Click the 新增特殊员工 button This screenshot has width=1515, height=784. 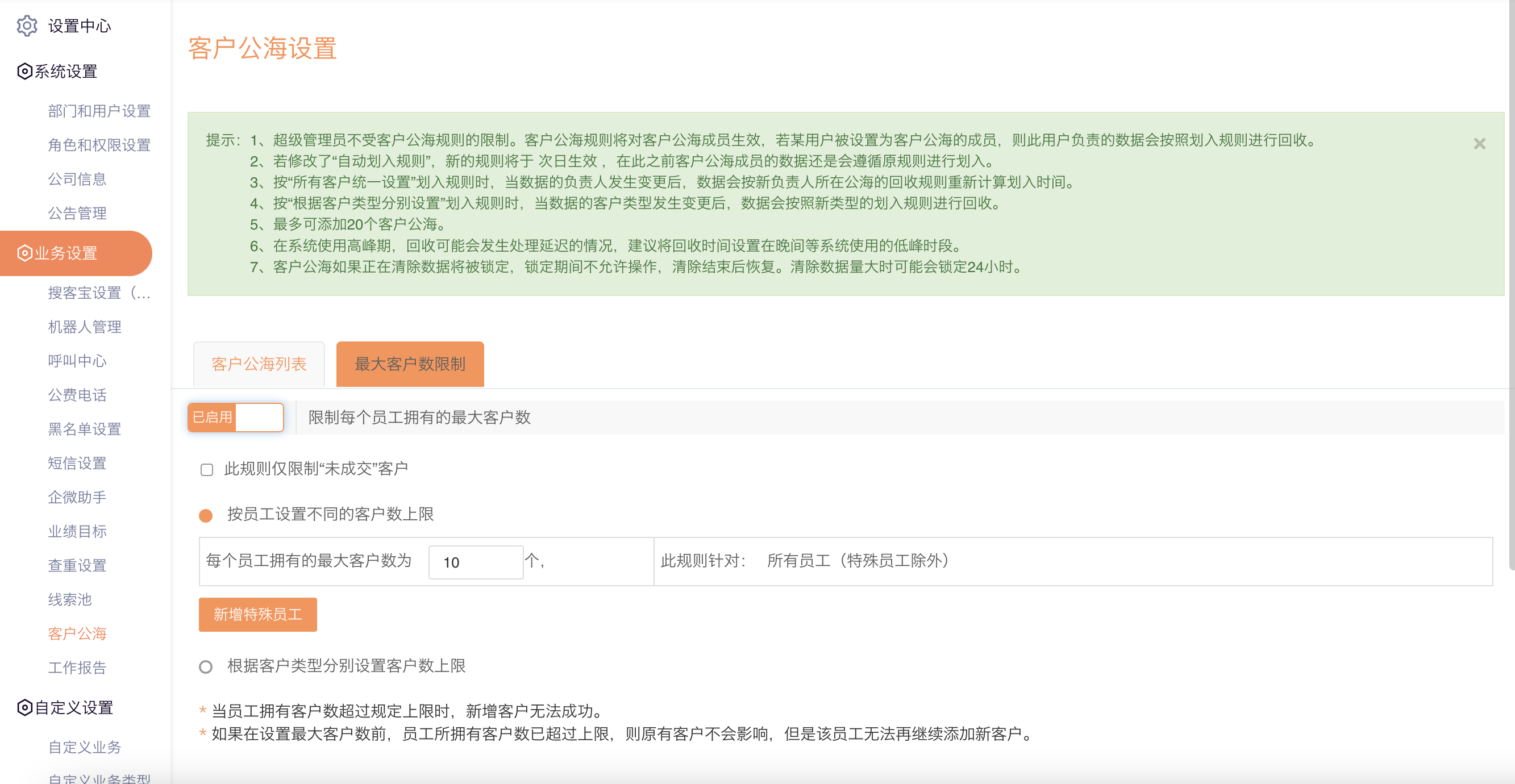click(257, 615)
